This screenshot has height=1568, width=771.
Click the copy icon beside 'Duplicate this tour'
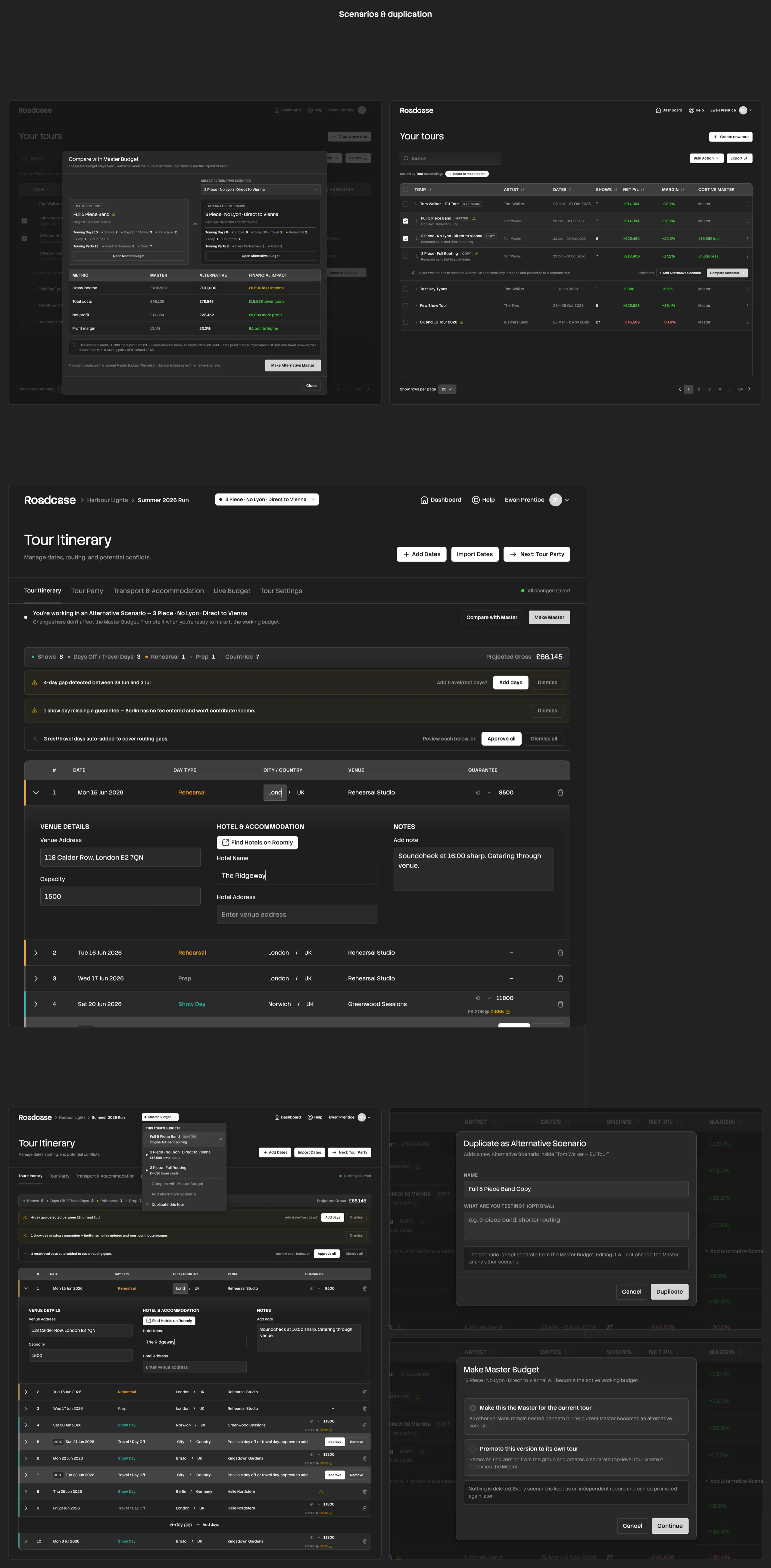pyautogui.click(x=147, y=1205)
